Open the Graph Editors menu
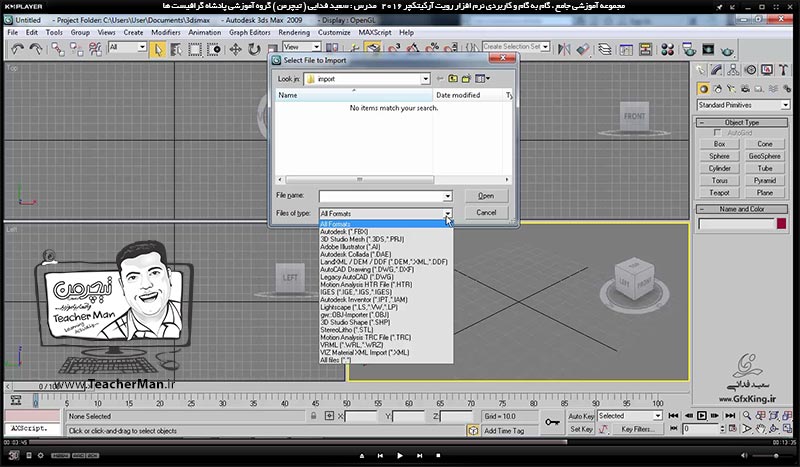The height and width of the screenshot is (467, 800). tap(249, 32)
